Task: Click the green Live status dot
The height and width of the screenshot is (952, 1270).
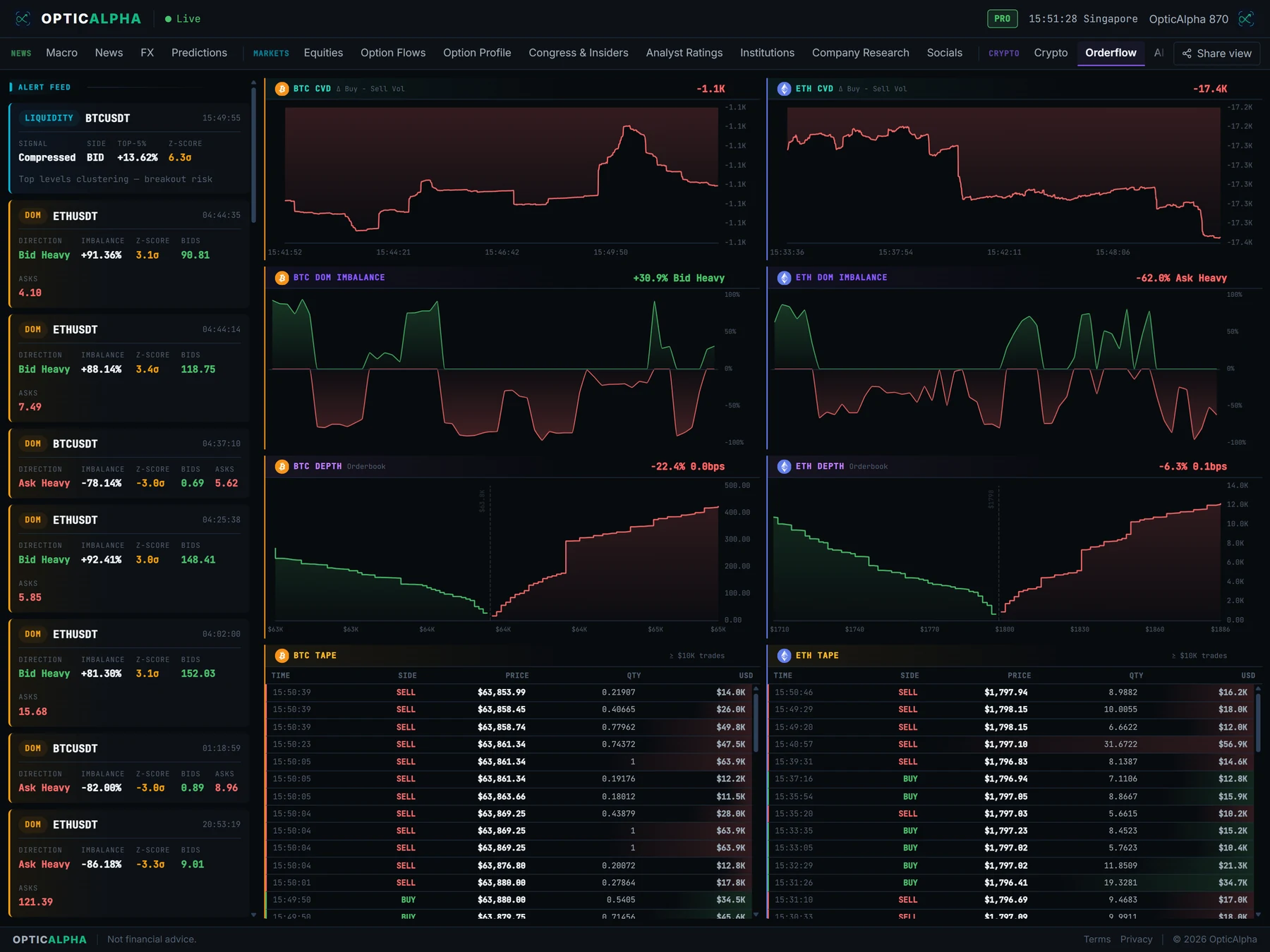Action: [168, 19]
